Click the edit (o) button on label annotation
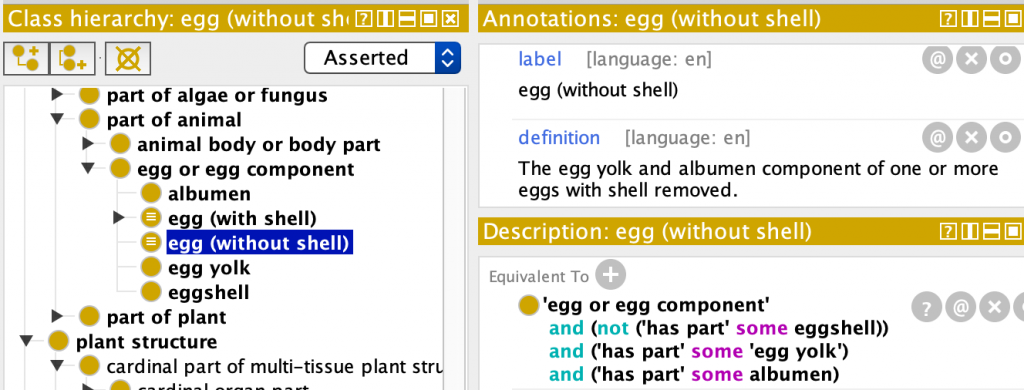 pyautogui.click(x=1006, y=60)
